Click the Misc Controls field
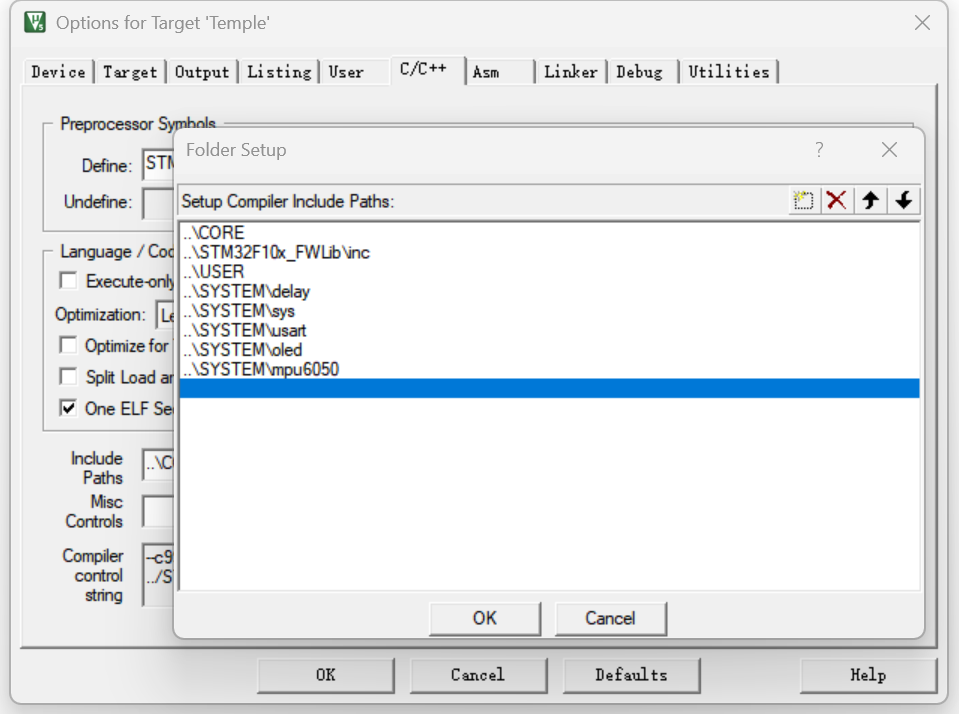Viewport: 959px width, 714px height. point(158,511)
